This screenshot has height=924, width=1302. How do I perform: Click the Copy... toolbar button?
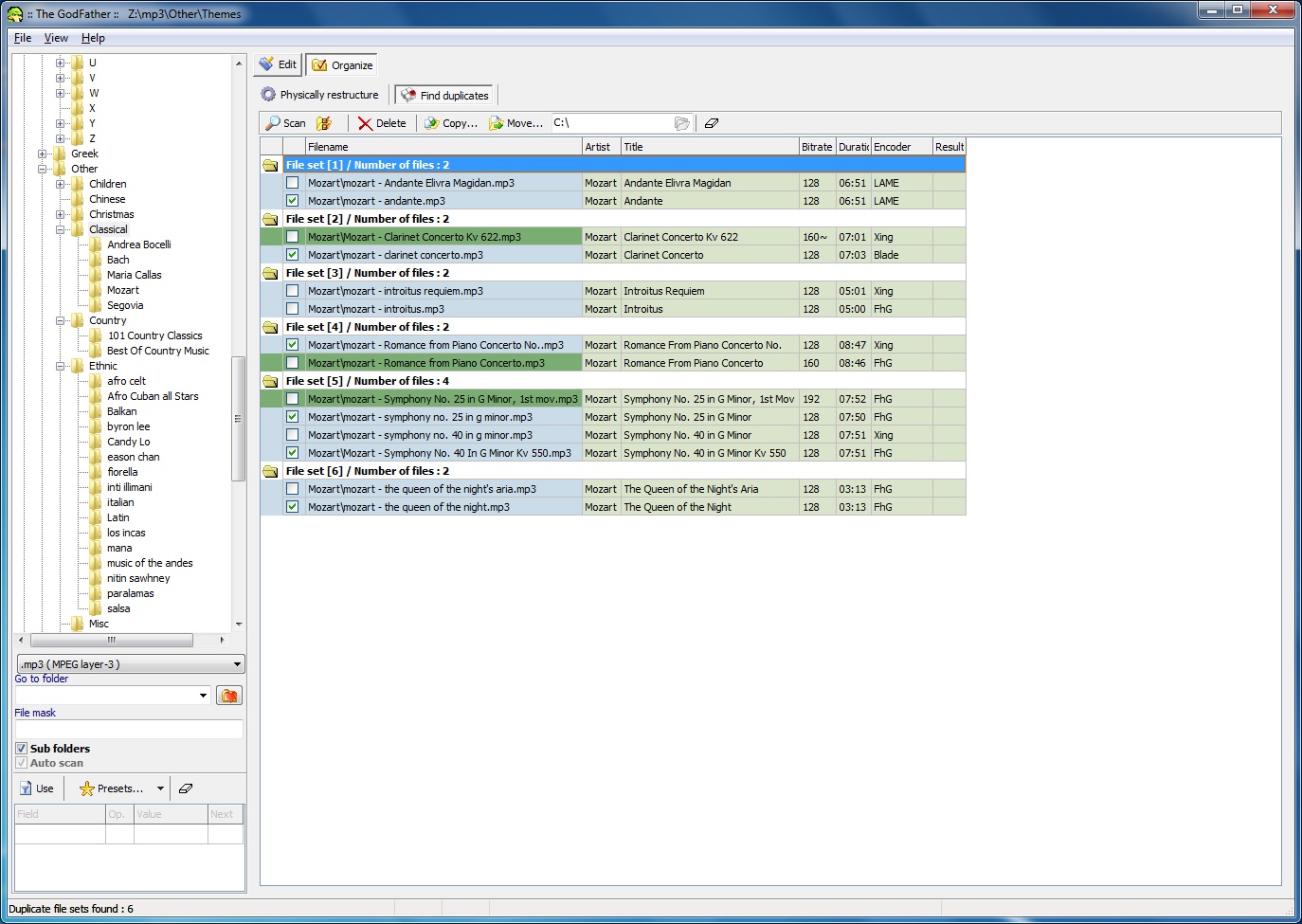[451, 123]
